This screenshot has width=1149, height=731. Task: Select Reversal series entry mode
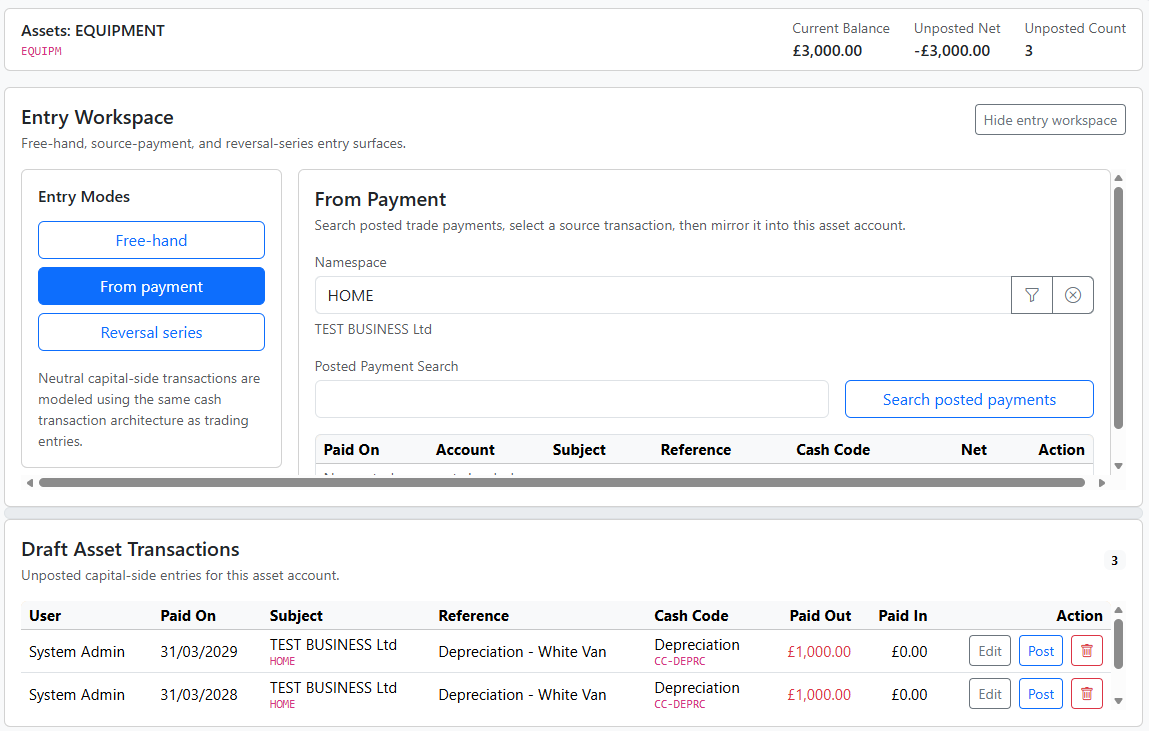tap(152, 333)
